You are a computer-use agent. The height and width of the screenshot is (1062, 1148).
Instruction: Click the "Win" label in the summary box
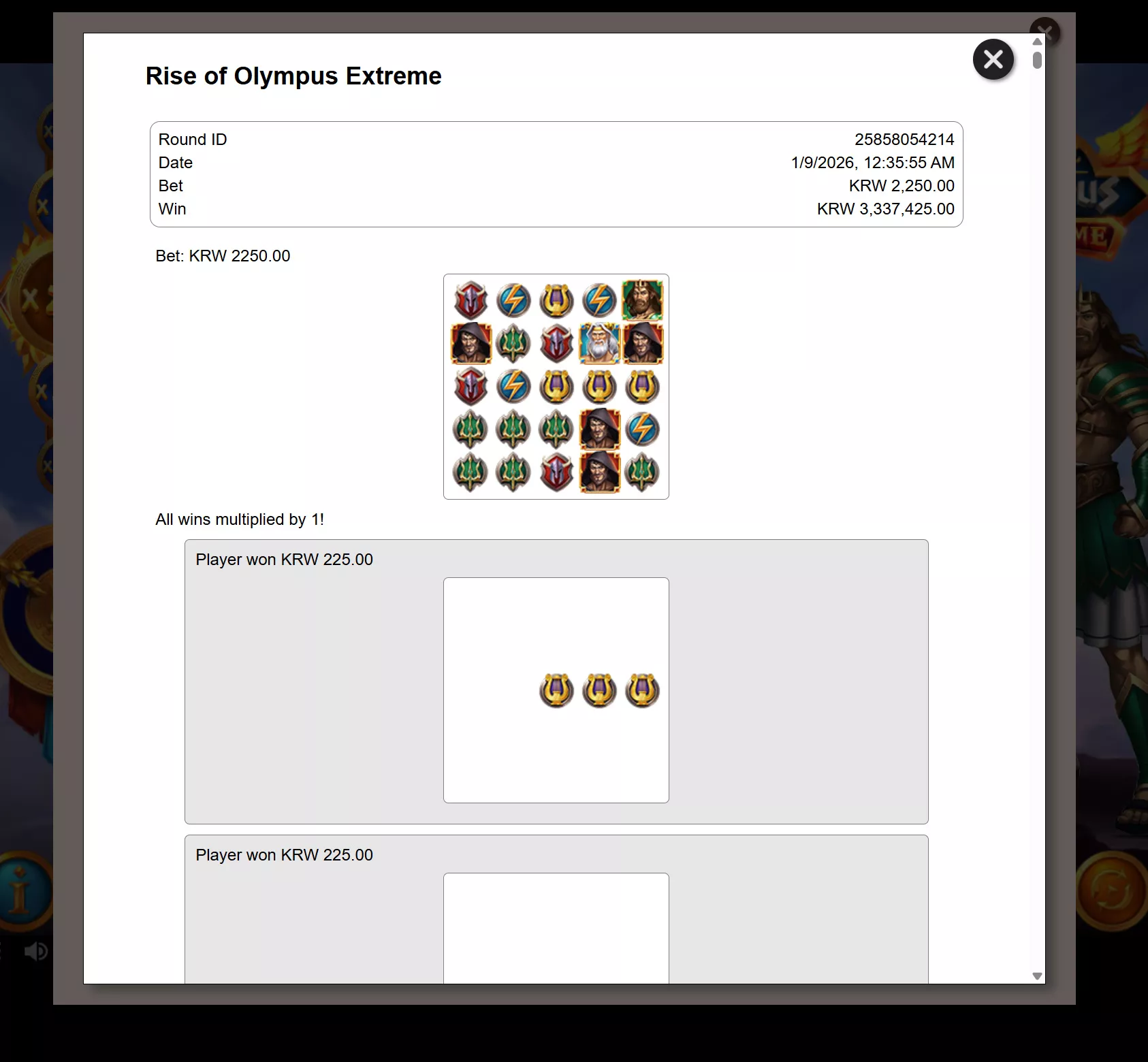point(172,209)
